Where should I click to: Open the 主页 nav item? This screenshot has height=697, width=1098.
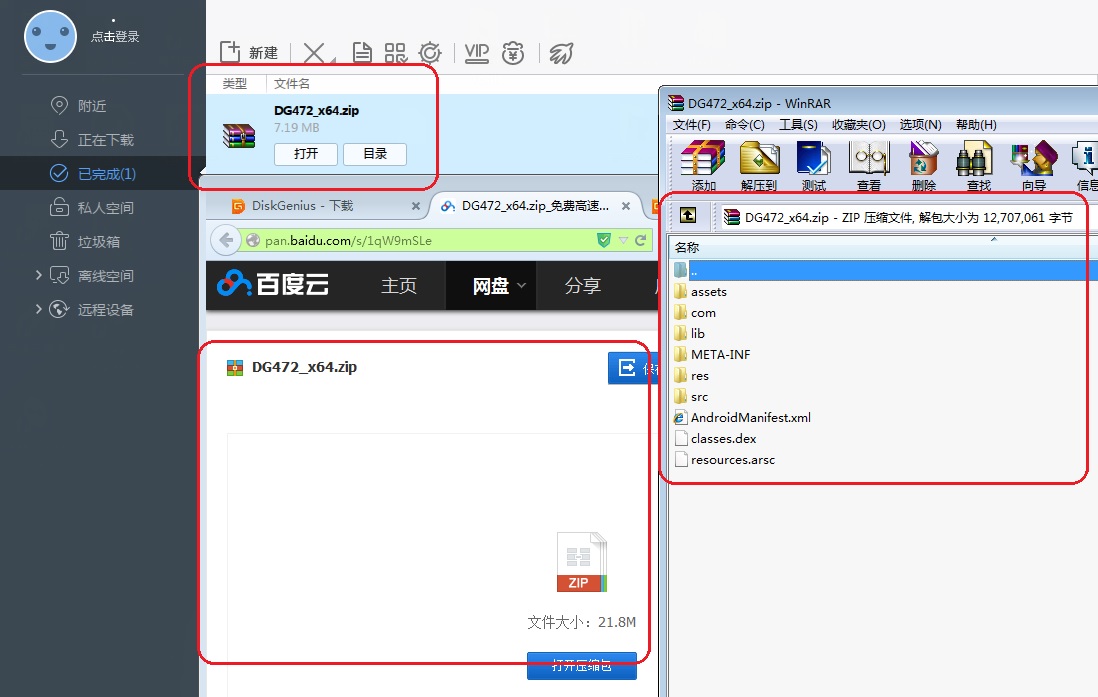tap(398, 286)
